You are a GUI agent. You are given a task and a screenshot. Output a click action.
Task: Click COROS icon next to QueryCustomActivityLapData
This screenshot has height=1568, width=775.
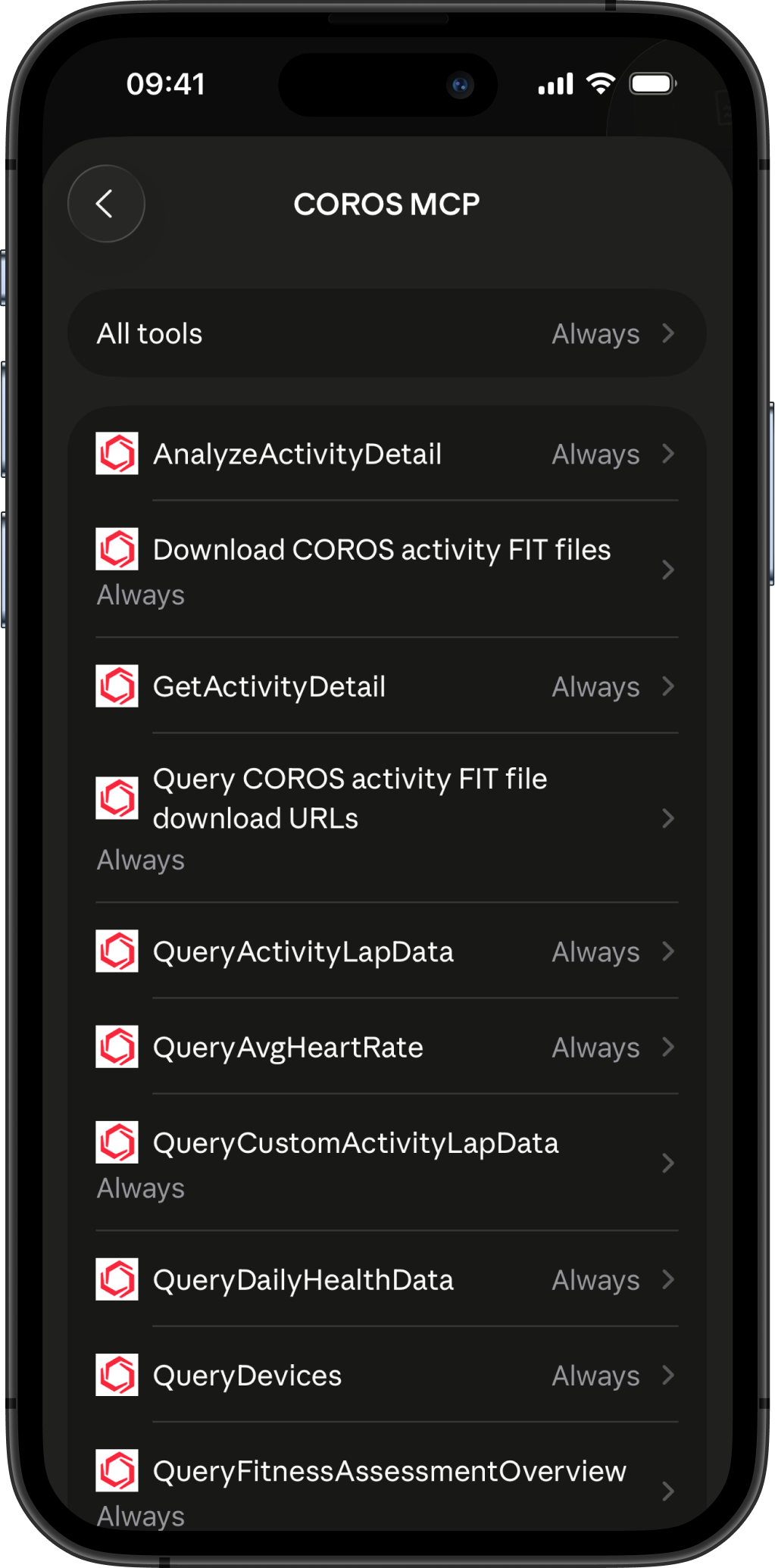pos(117,1142)
